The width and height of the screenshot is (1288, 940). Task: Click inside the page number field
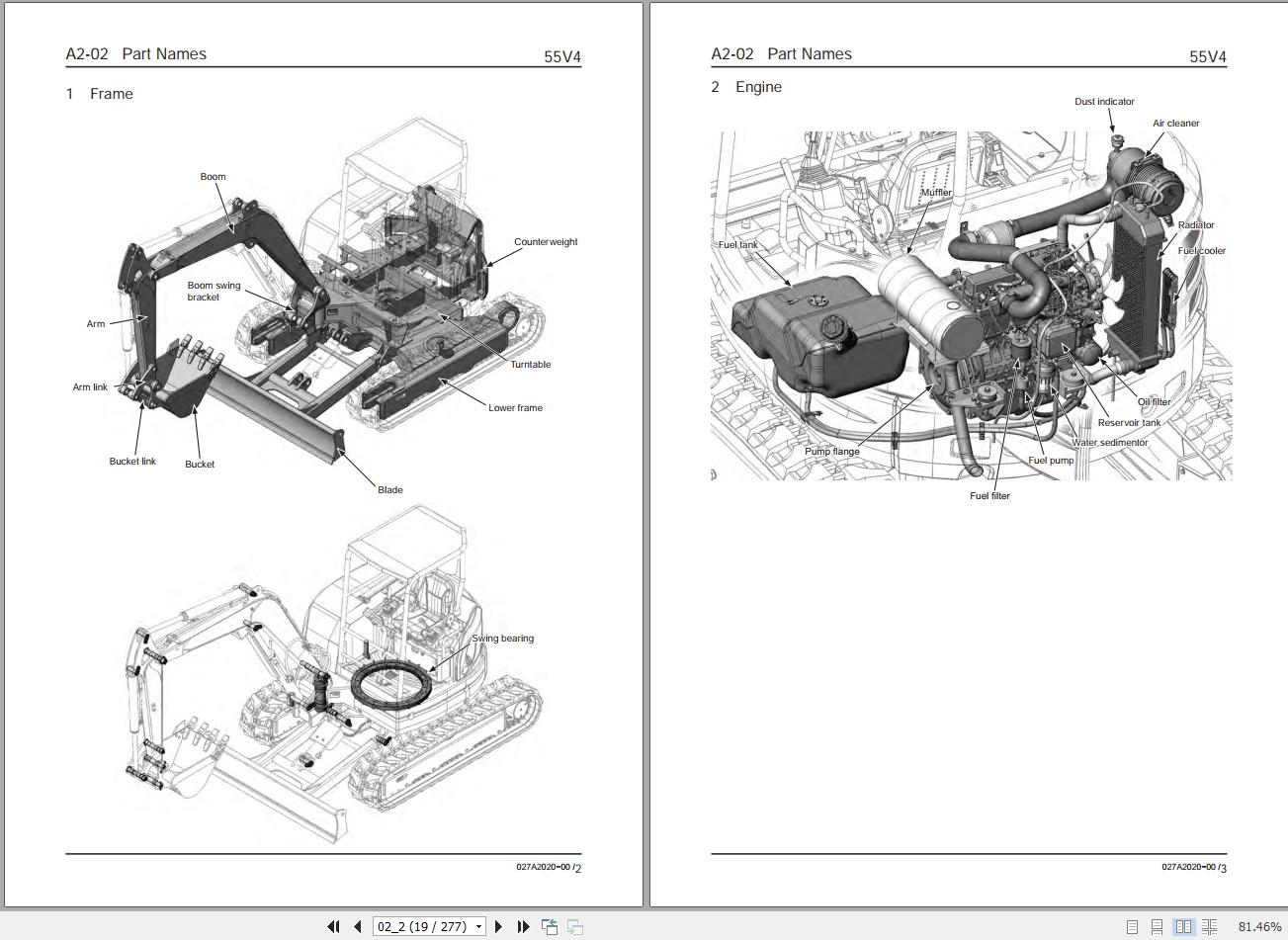click(420, 926)
